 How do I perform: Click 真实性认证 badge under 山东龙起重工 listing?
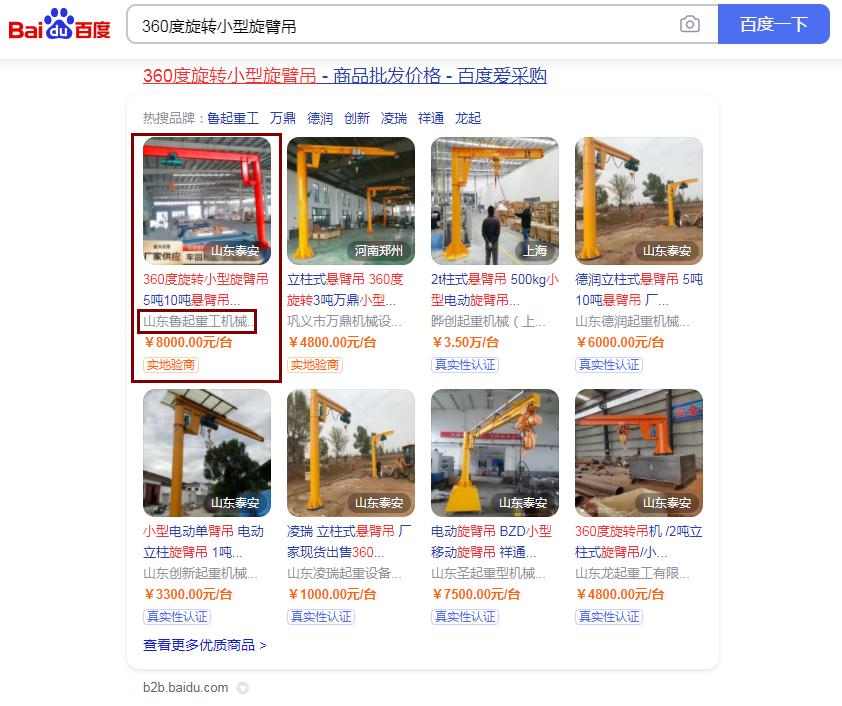pos(609,617)
